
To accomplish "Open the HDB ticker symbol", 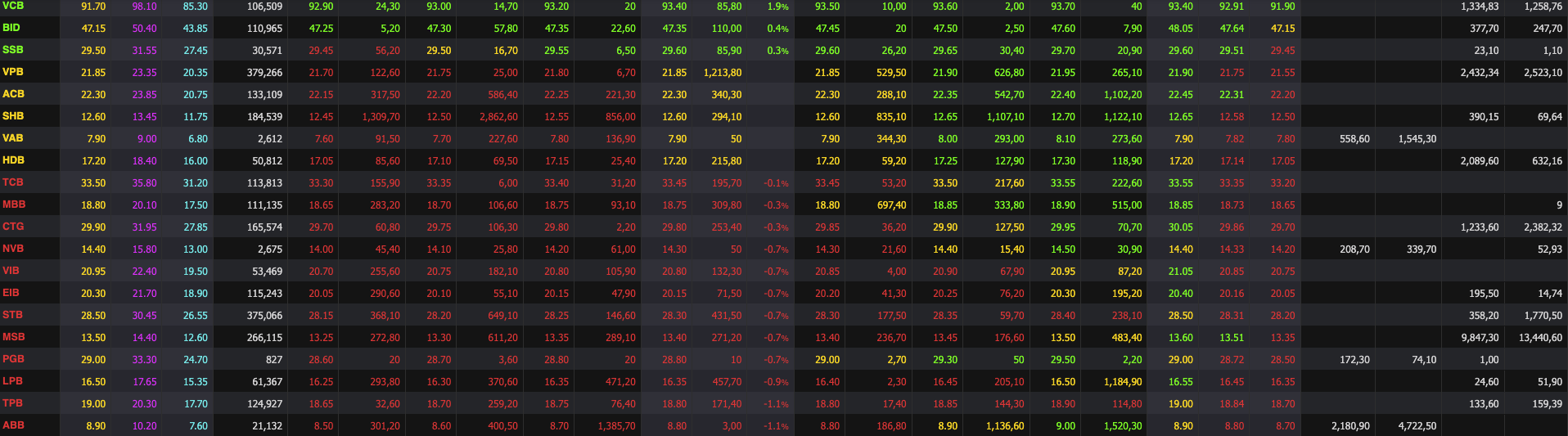I will coord(13,160).
